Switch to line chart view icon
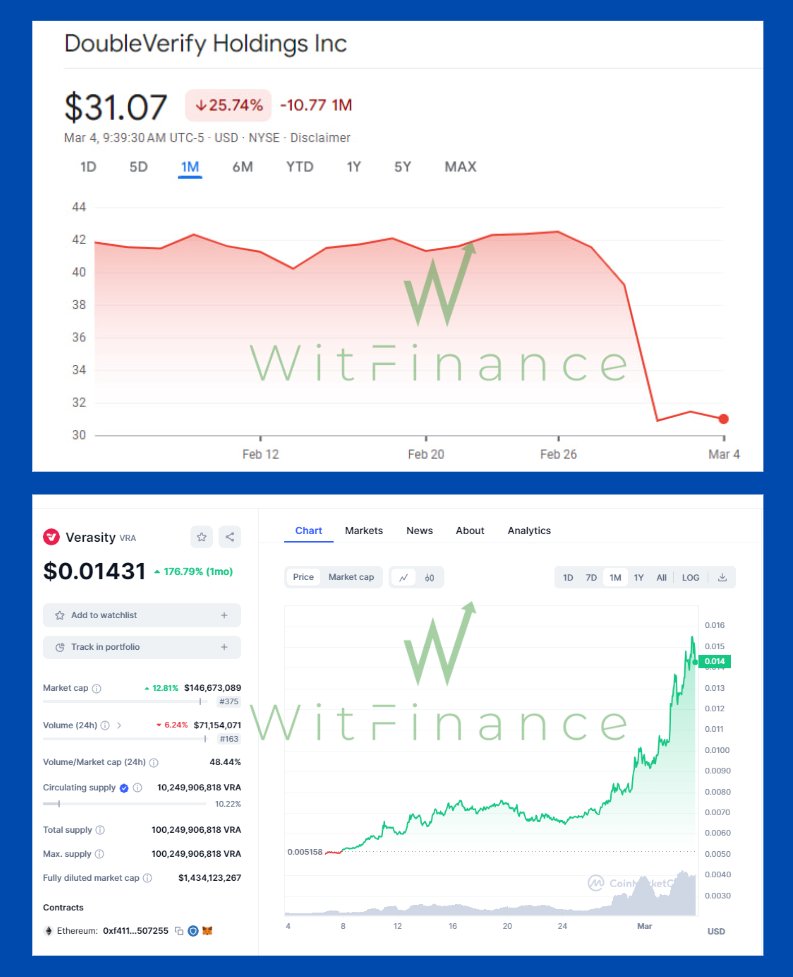793x977 pixels. pos(403,578)
